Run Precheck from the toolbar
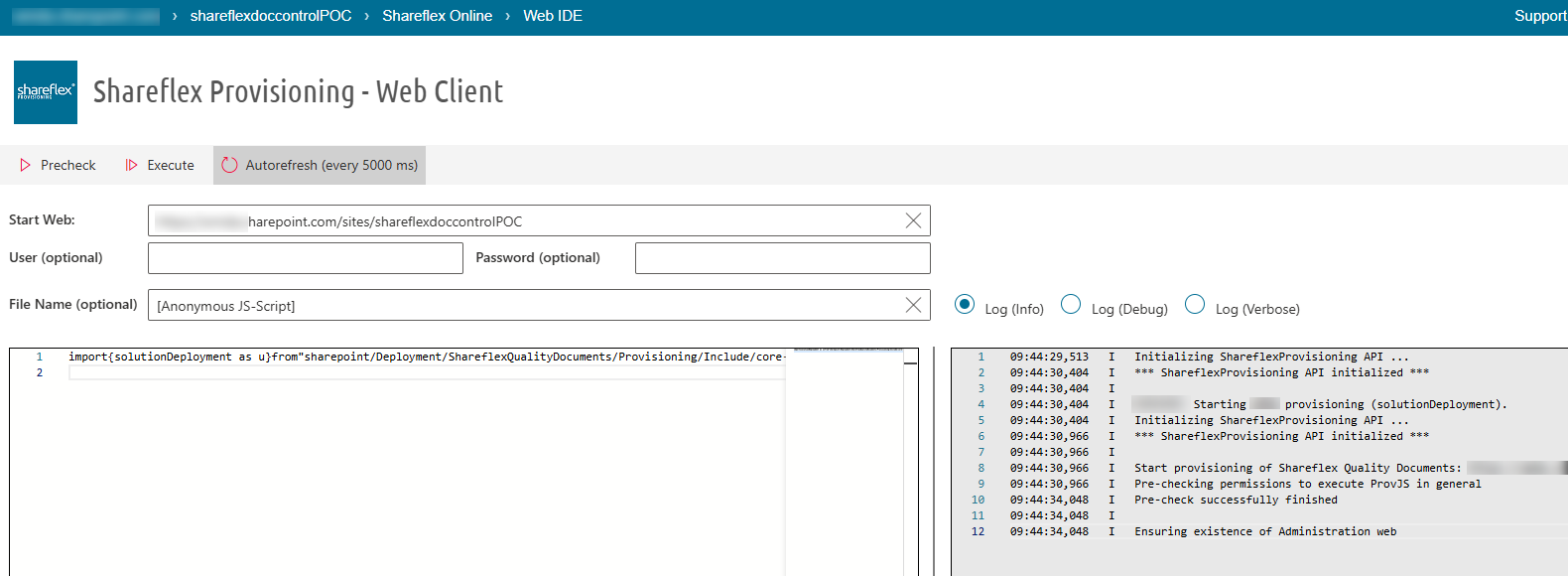The image size is (1568, 576). pyautogui.click(x=58, y=165)
